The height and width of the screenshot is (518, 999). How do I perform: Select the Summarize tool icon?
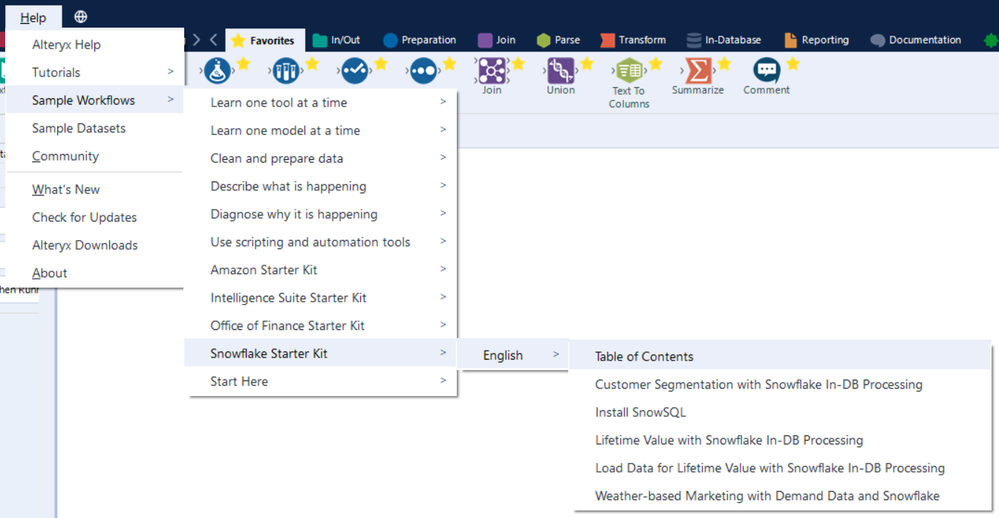tap(698, 70)
